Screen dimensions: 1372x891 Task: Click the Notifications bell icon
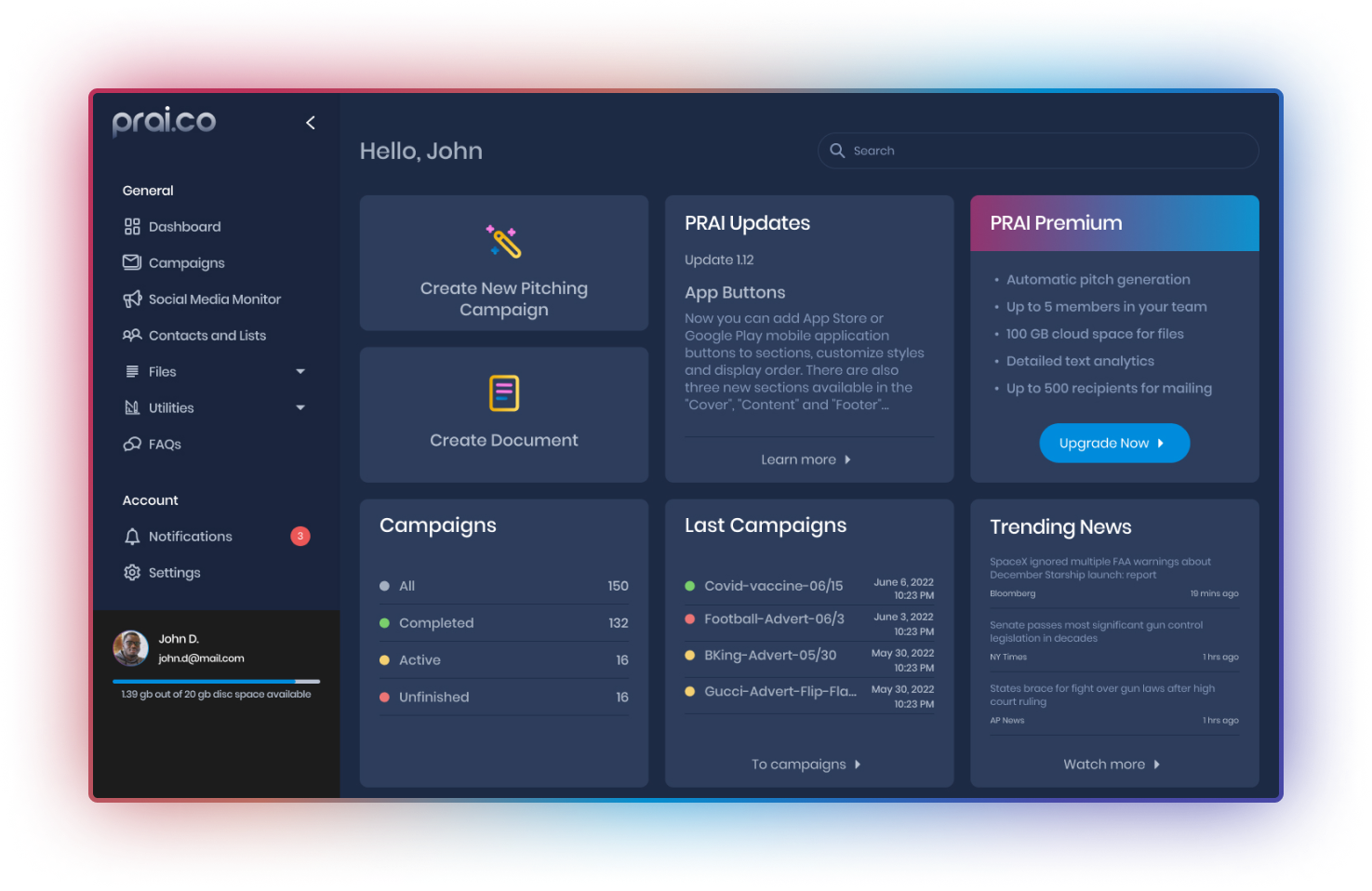pyautogui.click(x=132, y=537)
